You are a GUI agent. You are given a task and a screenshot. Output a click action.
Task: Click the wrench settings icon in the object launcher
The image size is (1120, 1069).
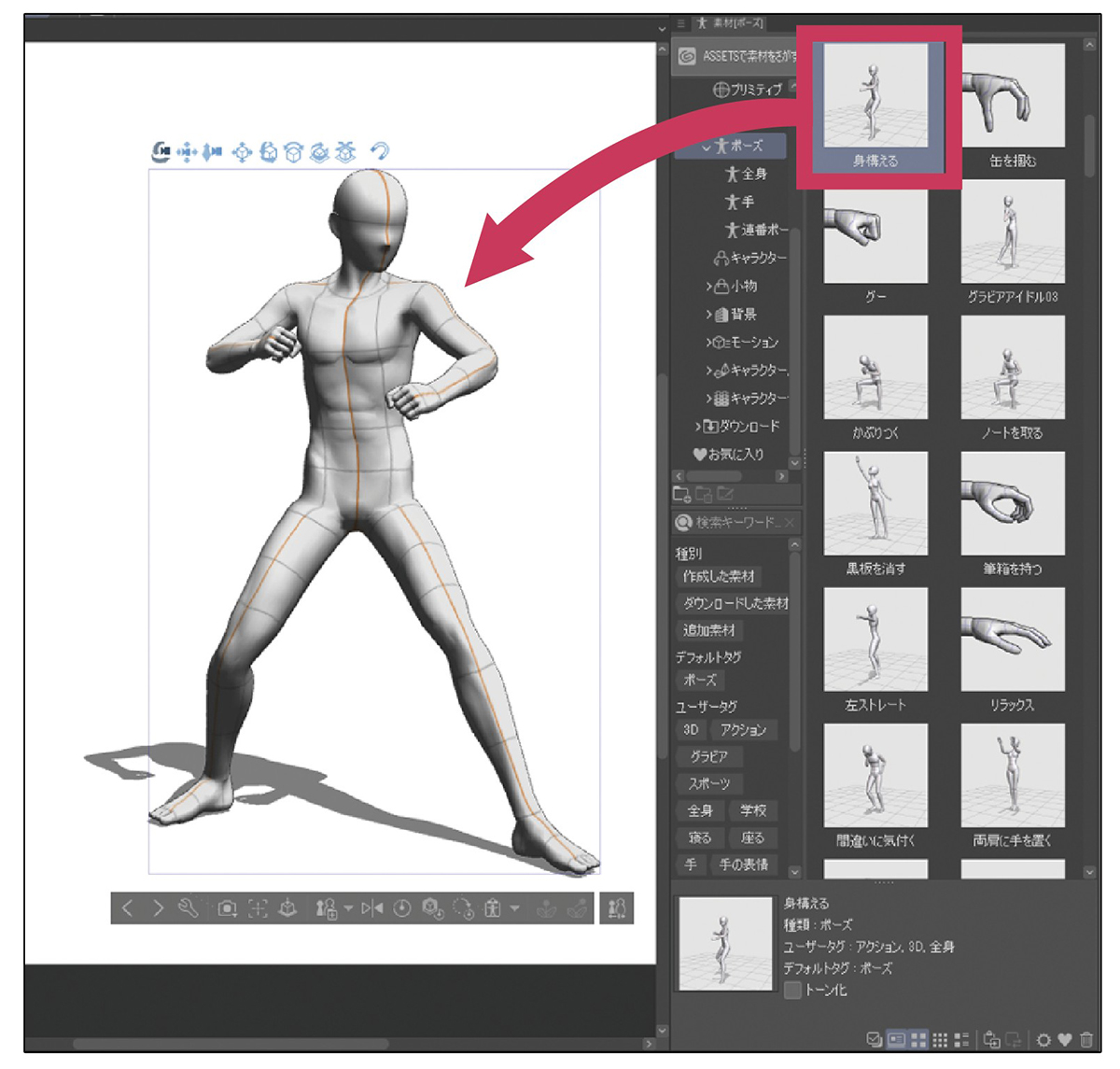pos(188,908)
